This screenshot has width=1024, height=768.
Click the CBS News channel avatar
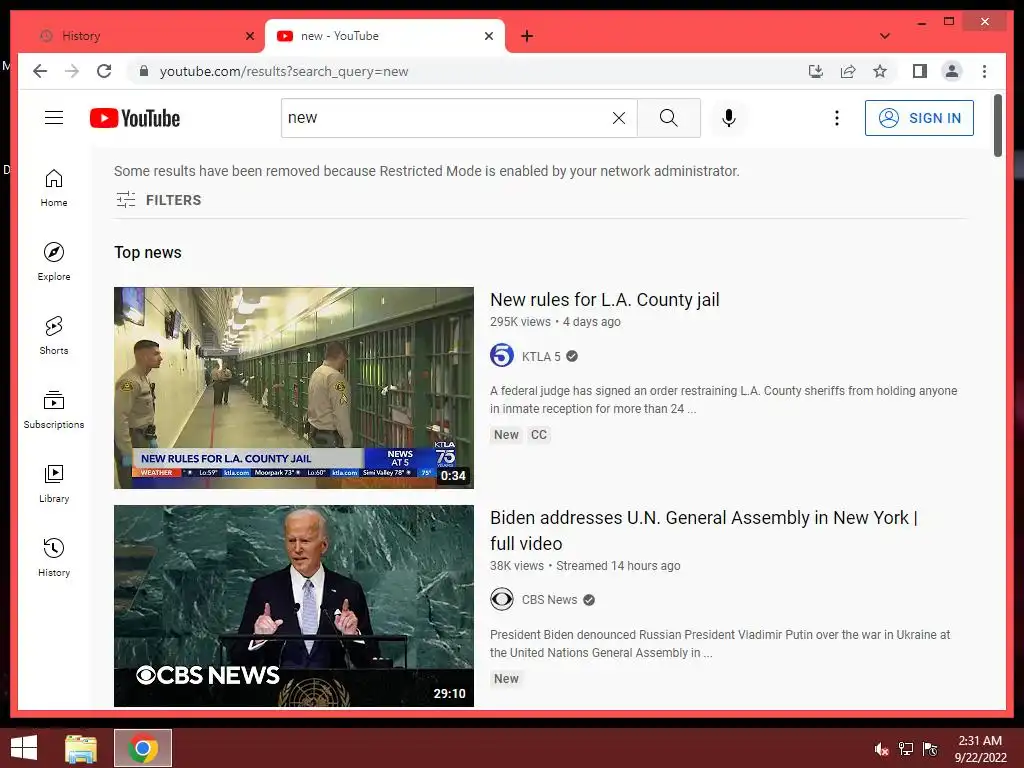click(502, 600)
